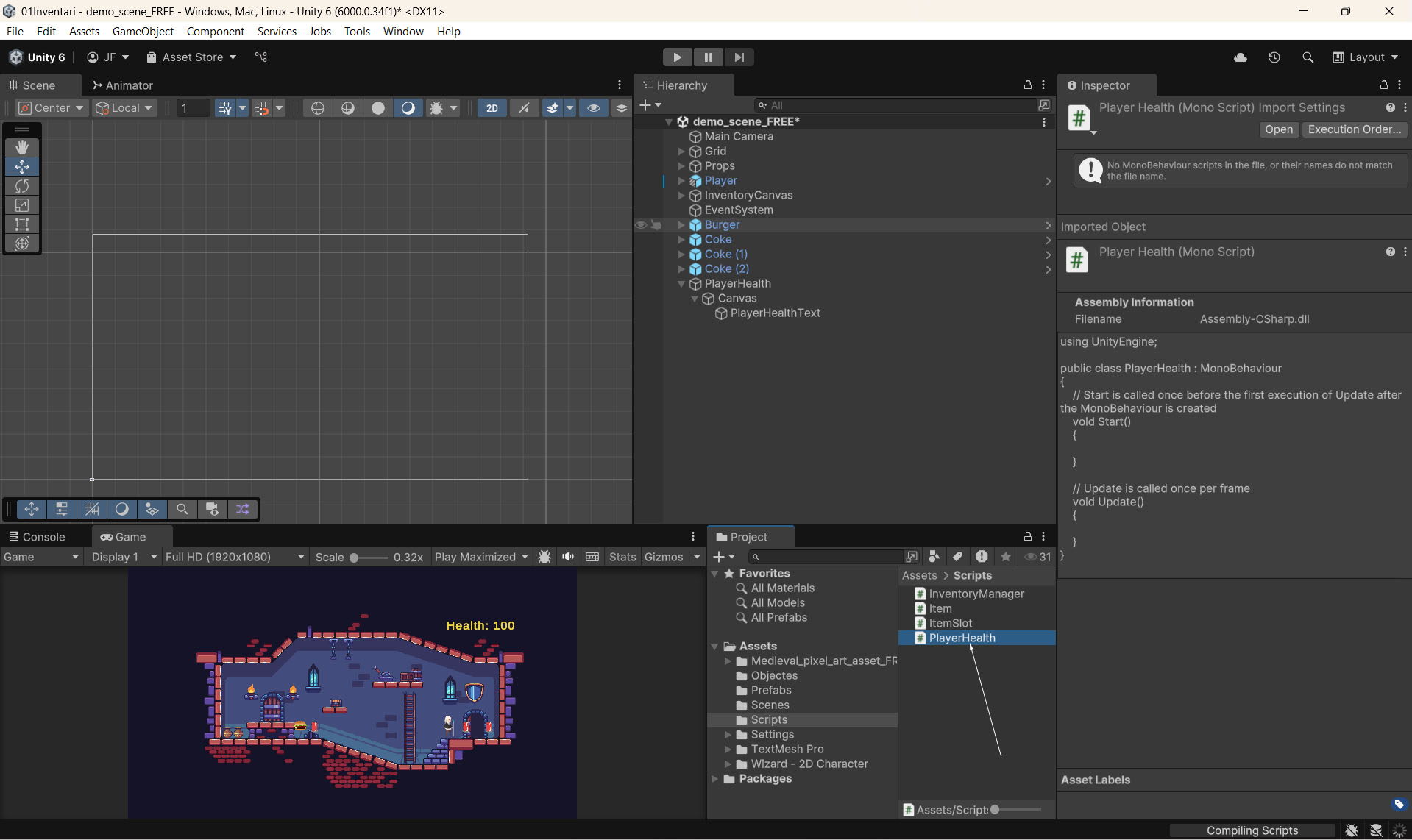
Task: Open Unity cloud services icon
Action: tap(1241, 57)
